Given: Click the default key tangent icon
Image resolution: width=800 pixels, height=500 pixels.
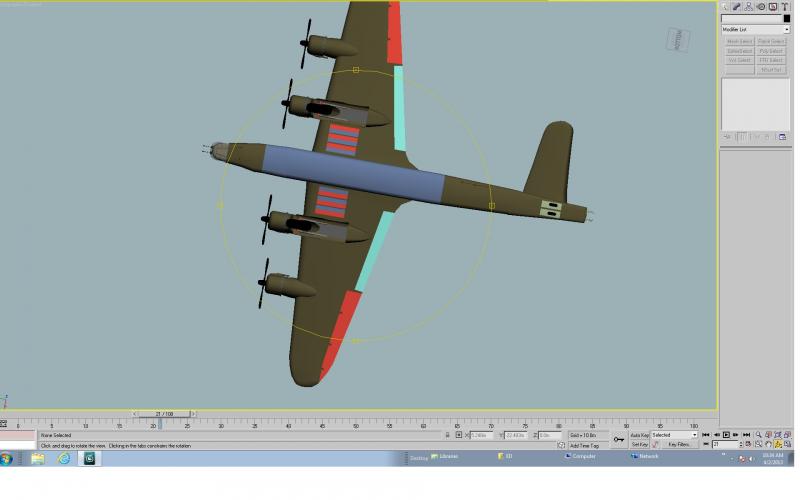Looking at the screenshot, I should (655, 444).
